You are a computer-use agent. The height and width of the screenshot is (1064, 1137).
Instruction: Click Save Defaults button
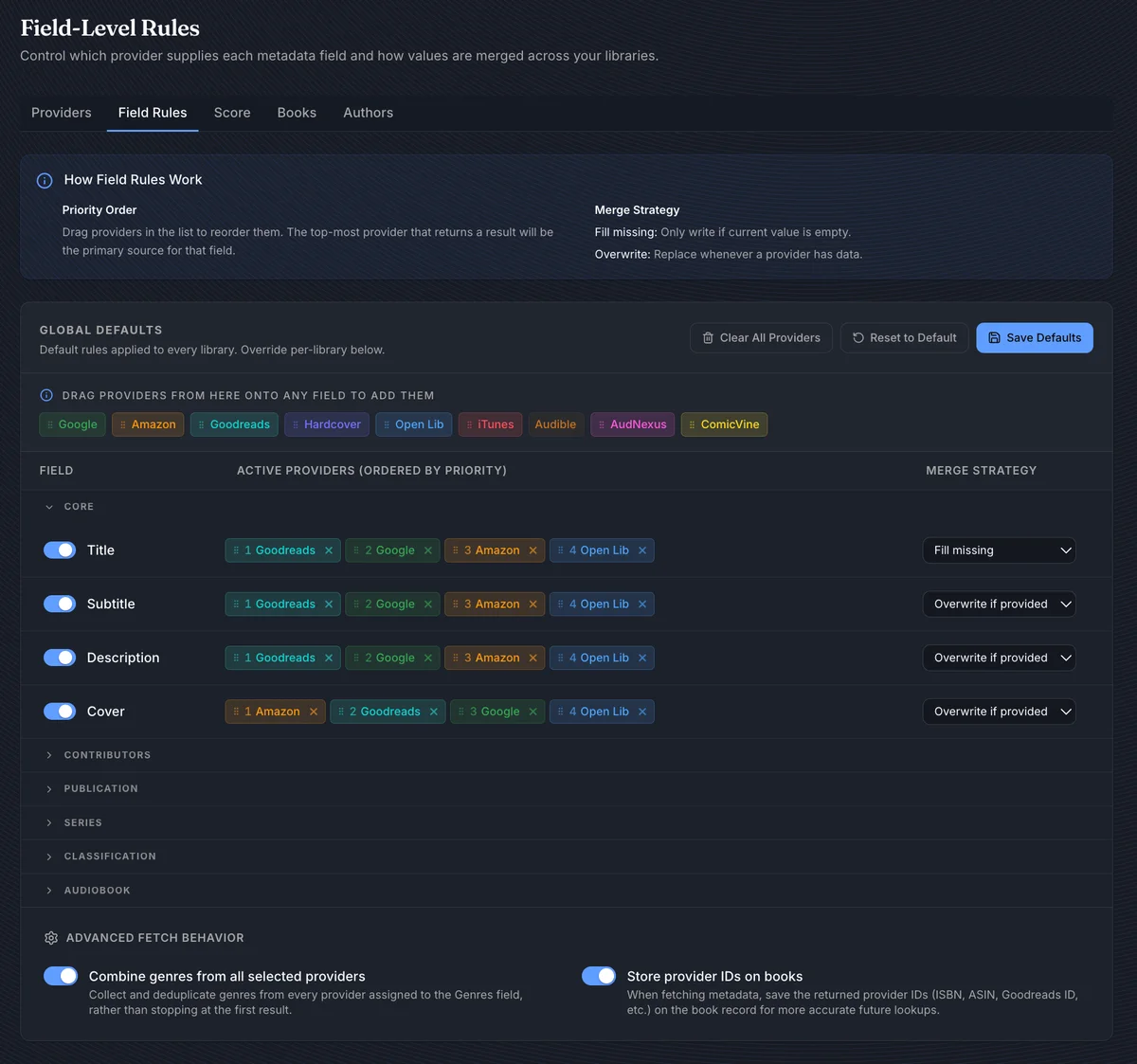click(x=1035, y=338)
